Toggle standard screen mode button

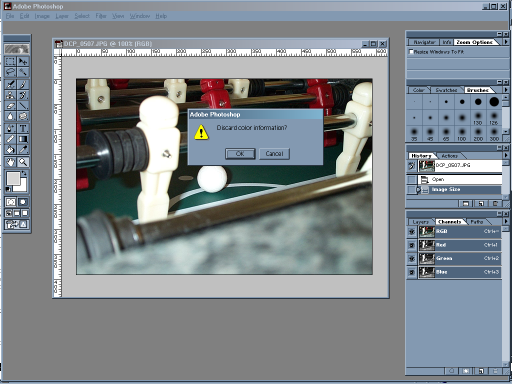tap(9, 213)
